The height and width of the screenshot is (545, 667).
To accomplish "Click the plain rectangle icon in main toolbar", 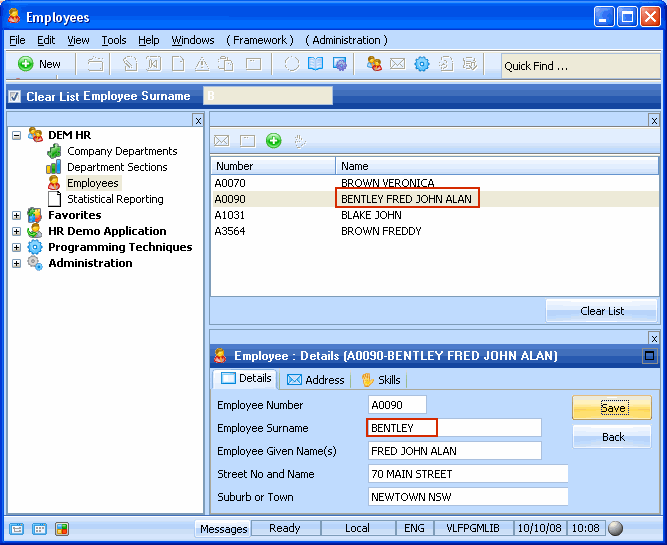I will point(254,64).
